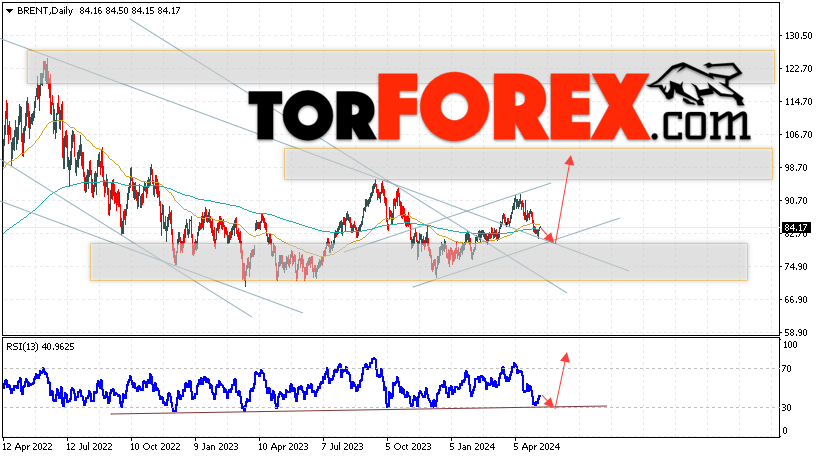
Task: Click the 10 Oct 2022 date label
Action: 155,447
